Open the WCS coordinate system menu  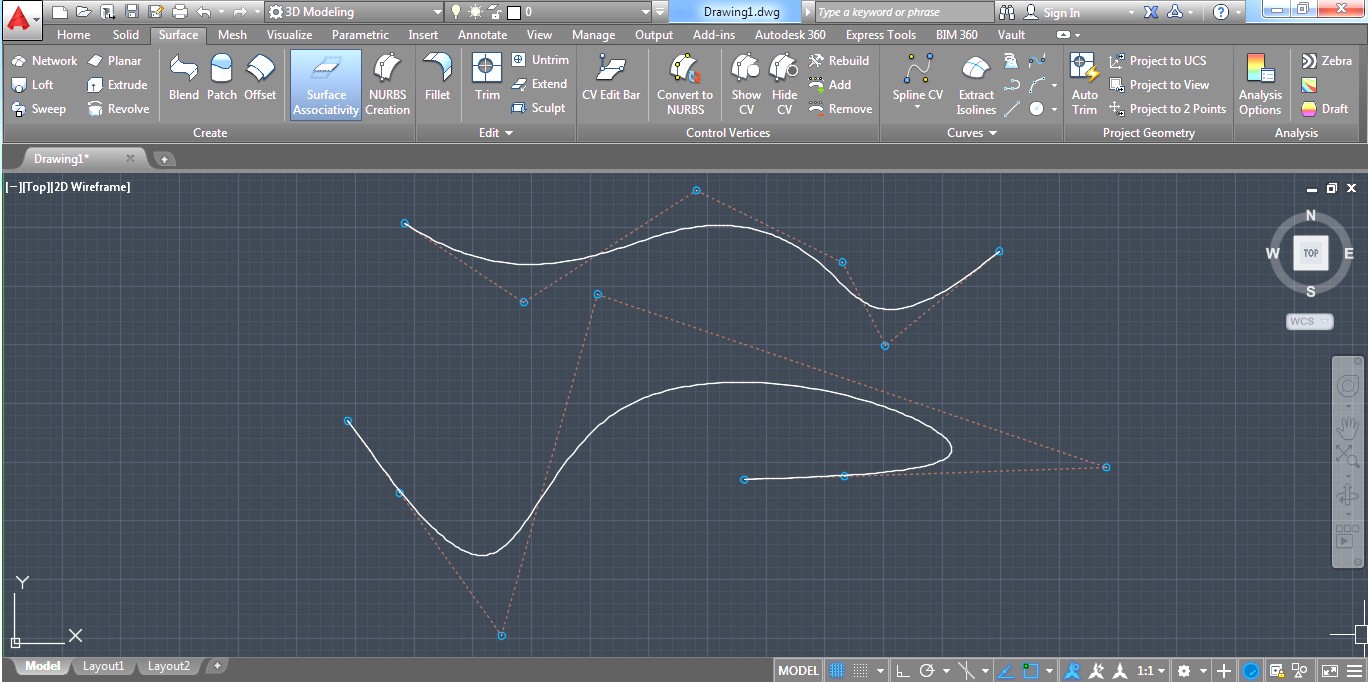pyautogui.click(x=1309, y=321)
